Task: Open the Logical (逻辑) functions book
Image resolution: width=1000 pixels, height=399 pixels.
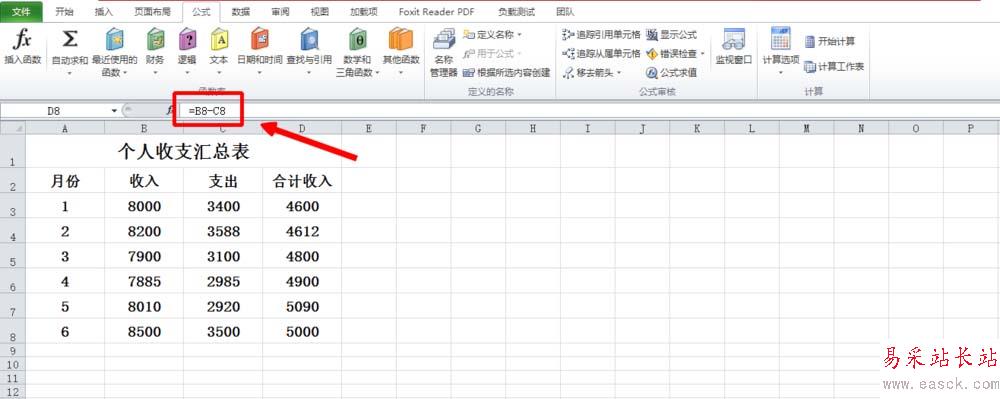Action: [187, 52]
